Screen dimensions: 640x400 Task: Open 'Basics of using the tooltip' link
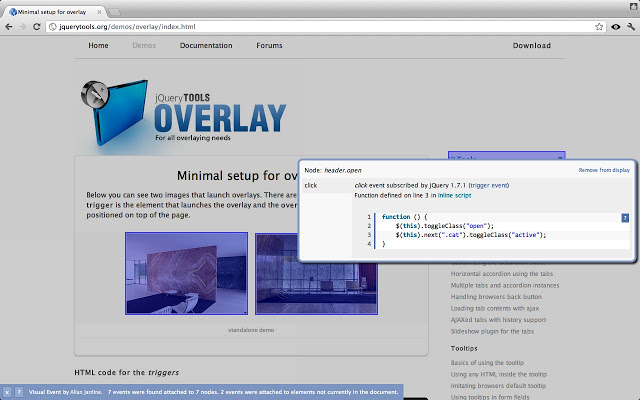(487, 362)
